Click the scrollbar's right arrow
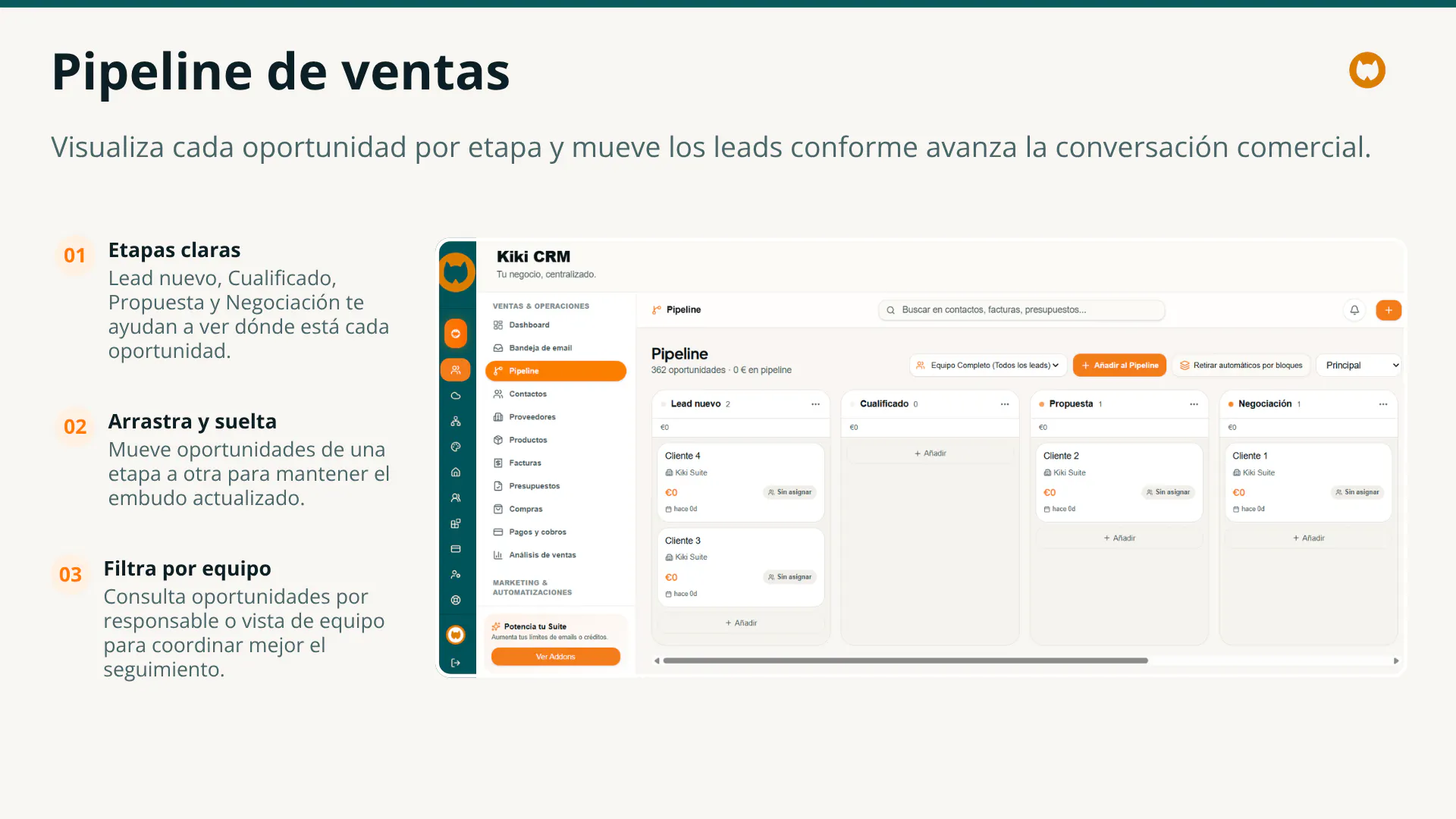The height and width of the screenshot is (819, 1456). [x=1396, y=661]
